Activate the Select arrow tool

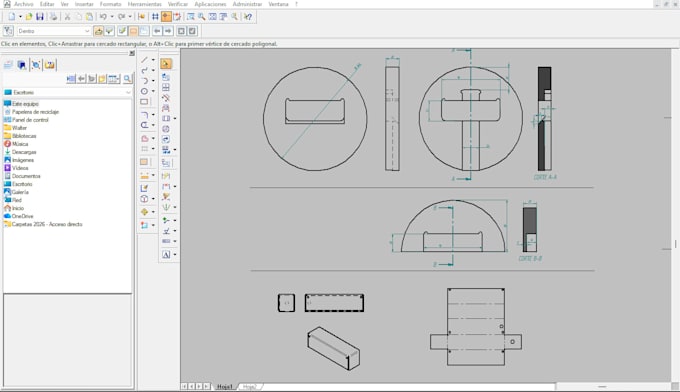[166, 64]
